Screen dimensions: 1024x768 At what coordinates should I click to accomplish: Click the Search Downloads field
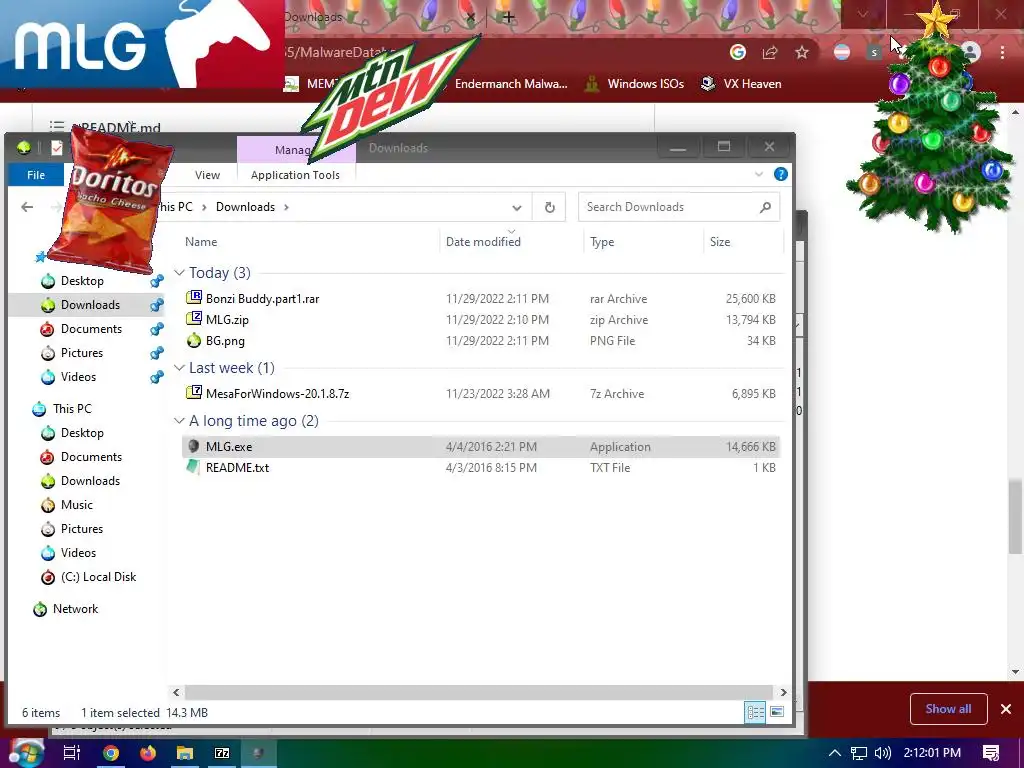coord(679,207)
